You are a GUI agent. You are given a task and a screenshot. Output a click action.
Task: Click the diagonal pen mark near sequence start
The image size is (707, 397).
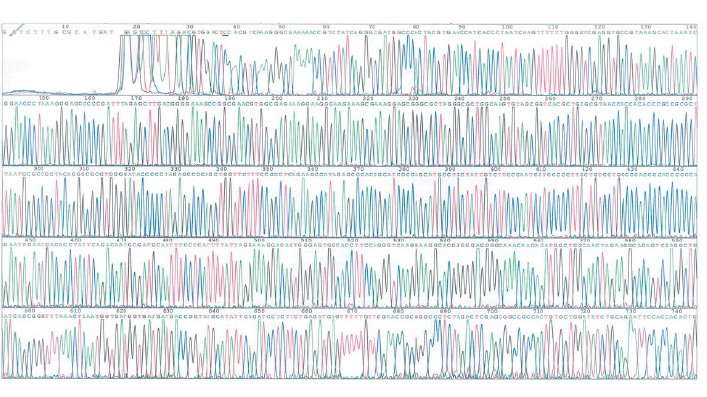17,30
